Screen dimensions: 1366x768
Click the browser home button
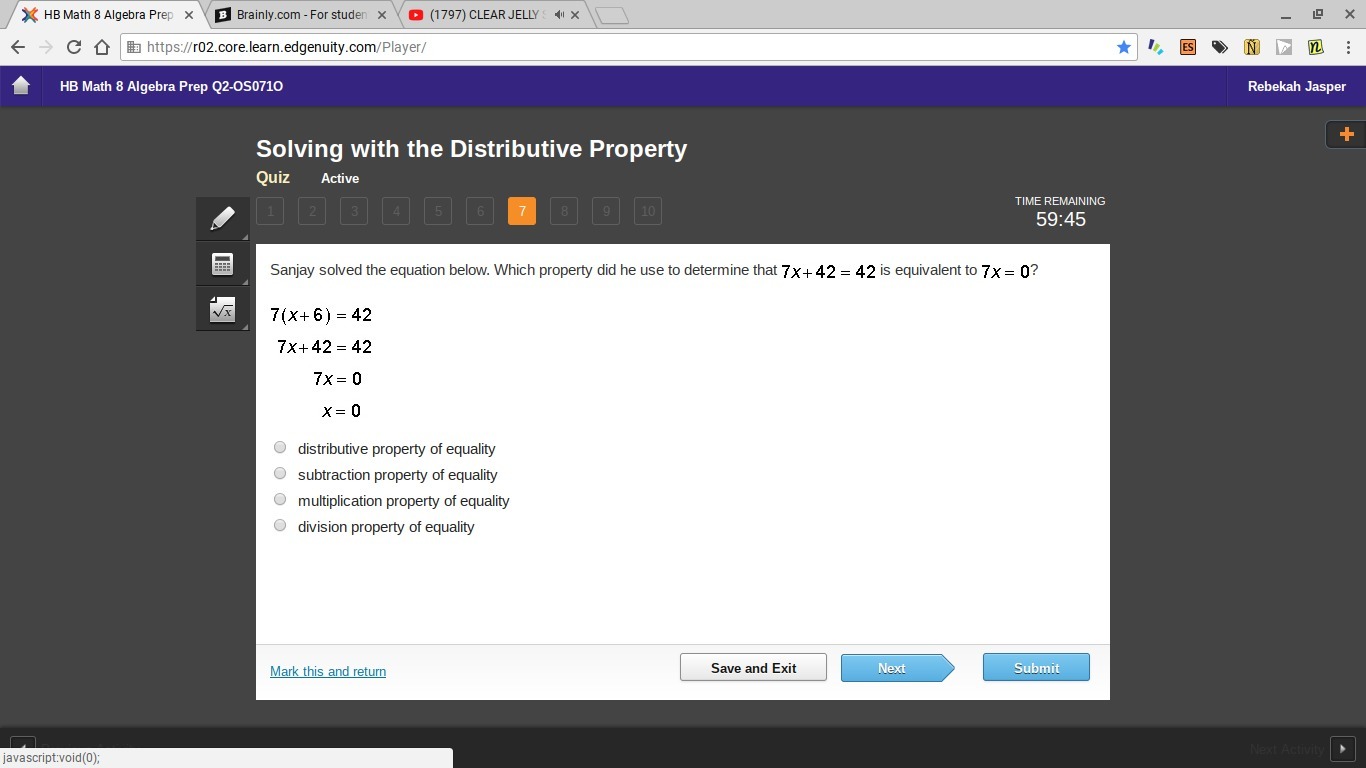[x=102, y=47]
